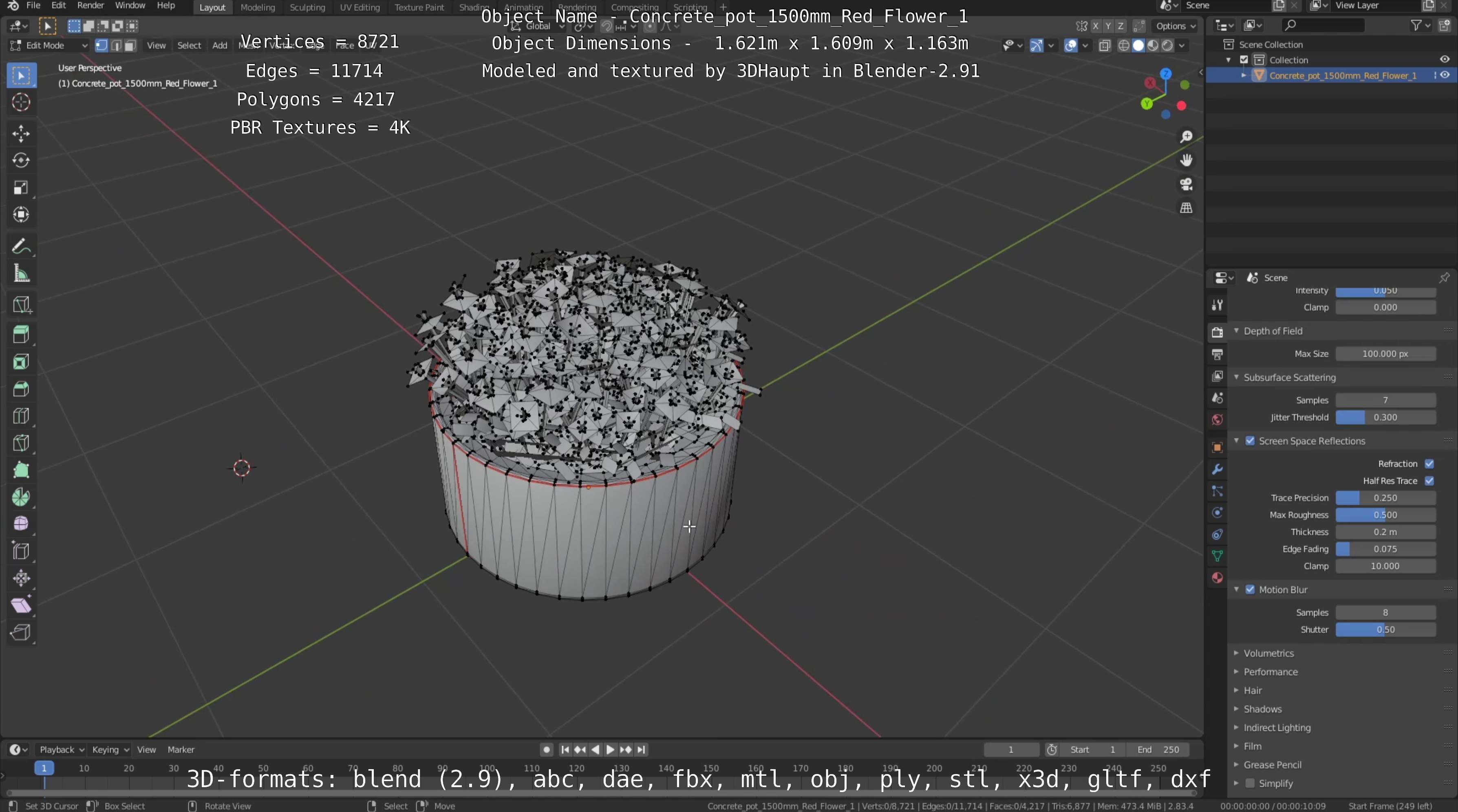Viewport: 1458px width, 812px height.
Task: Switch to the UV Editing workspace tab
Action: (x=360, y=7)
